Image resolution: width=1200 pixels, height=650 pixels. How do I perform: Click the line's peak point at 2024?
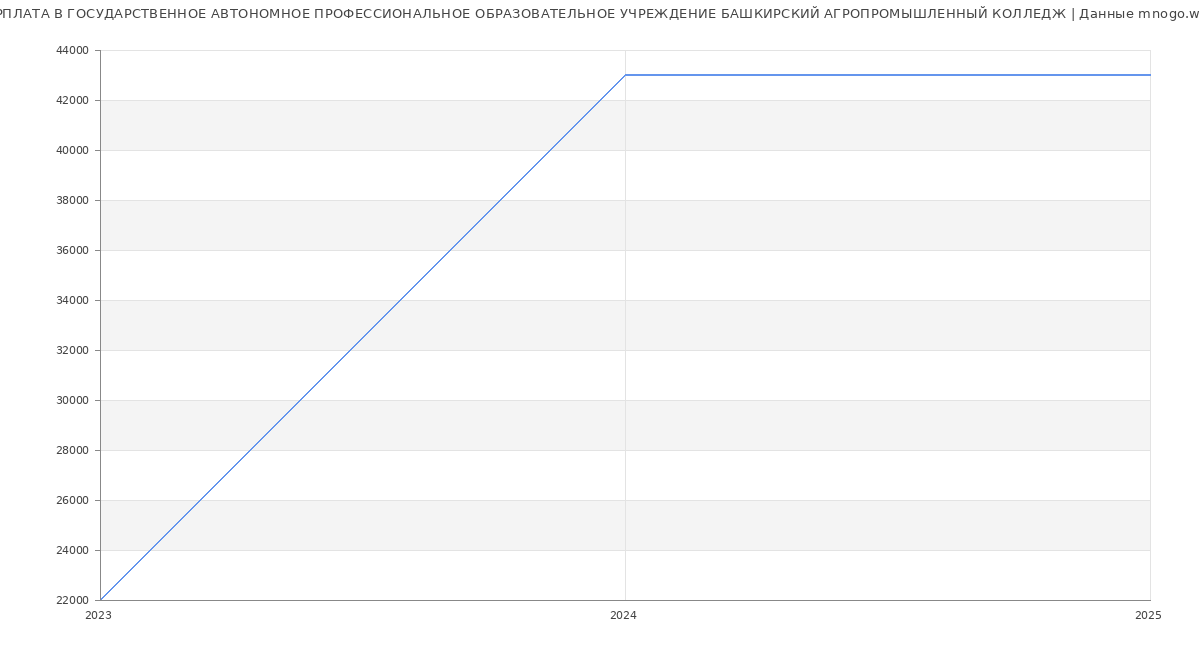[625, 75]
